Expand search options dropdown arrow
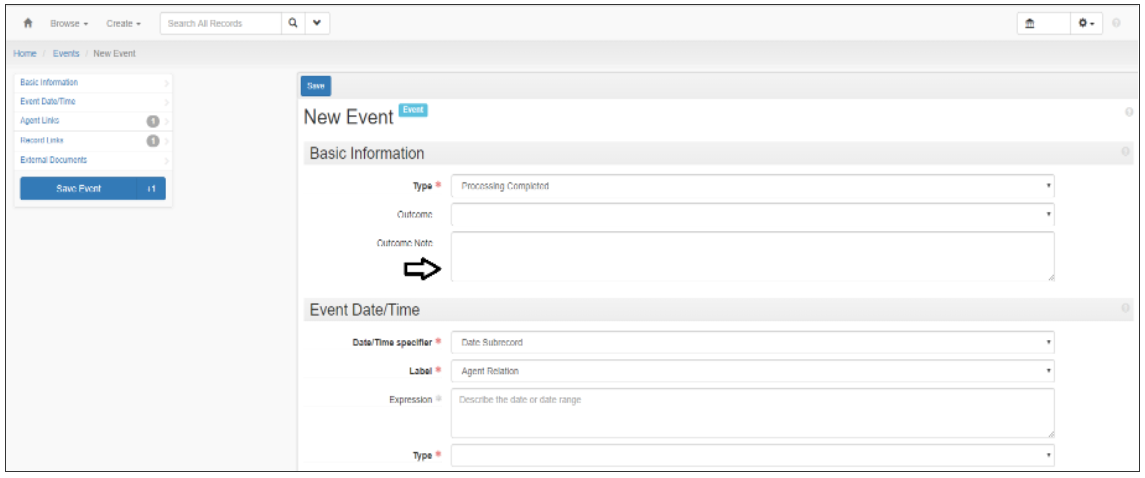Image resolution: width=1145 pixels, height=478 pixels. (317, 23)
